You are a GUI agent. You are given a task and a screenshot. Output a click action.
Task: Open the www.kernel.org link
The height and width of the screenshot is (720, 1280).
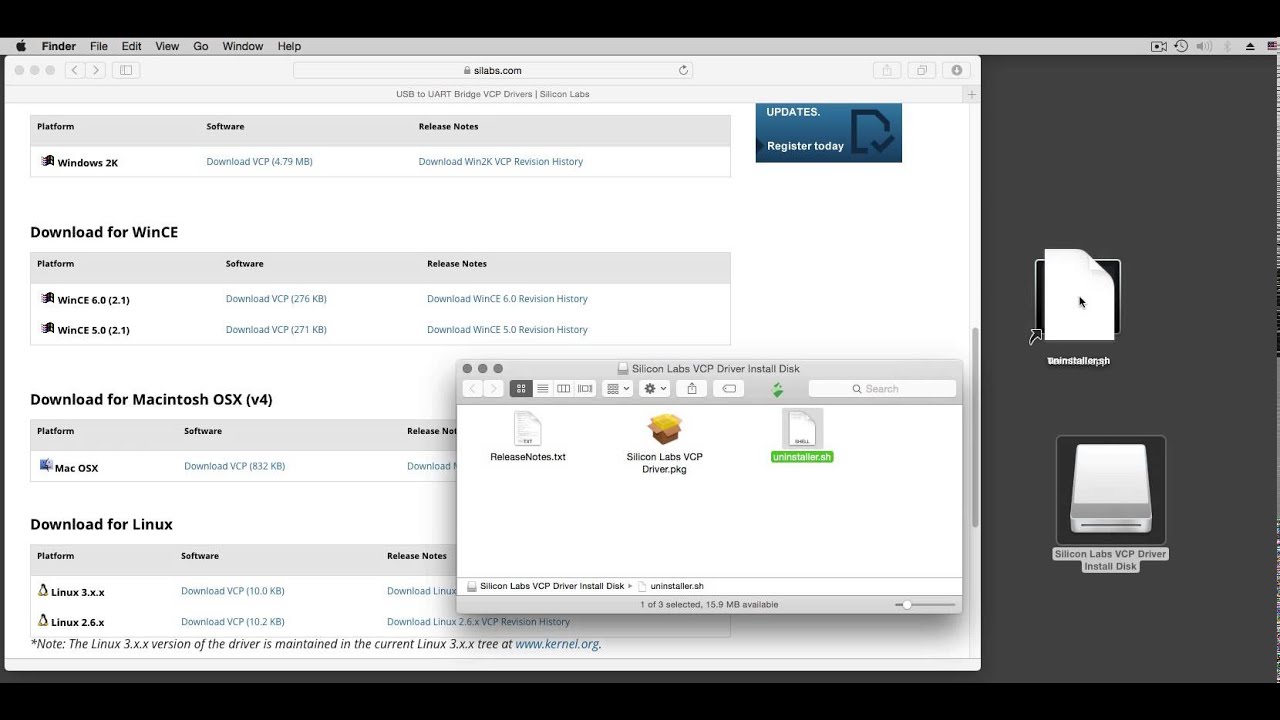coord(557,644)
